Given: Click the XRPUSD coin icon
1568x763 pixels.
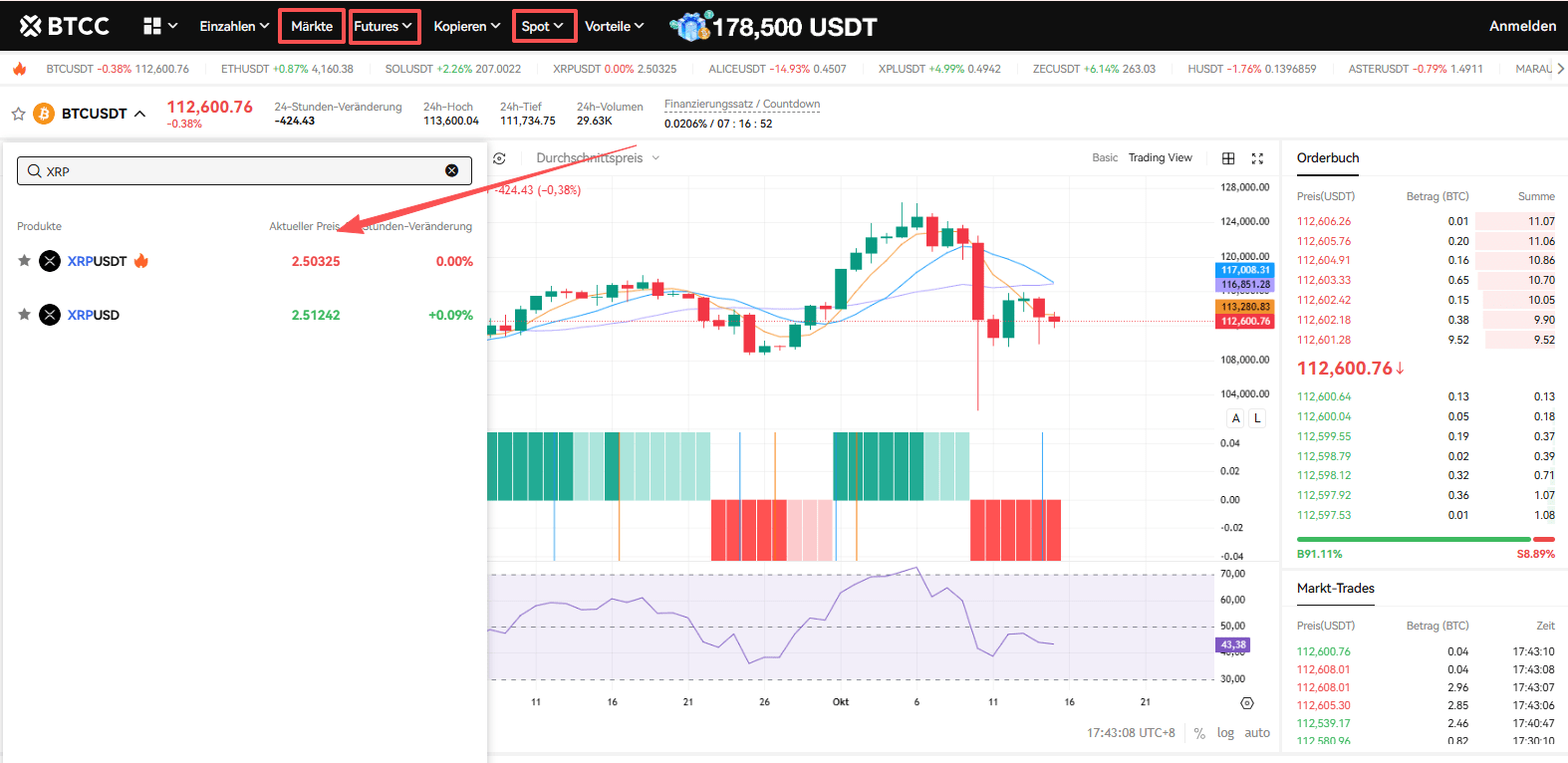Looking at the screenshot, I should pyautogui.click(x=50, y=315).
